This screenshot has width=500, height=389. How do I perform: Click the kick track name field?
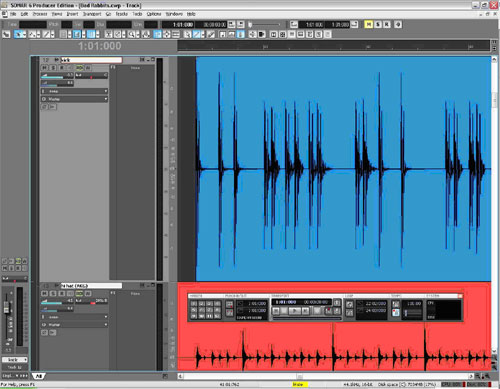pos(91,60)
